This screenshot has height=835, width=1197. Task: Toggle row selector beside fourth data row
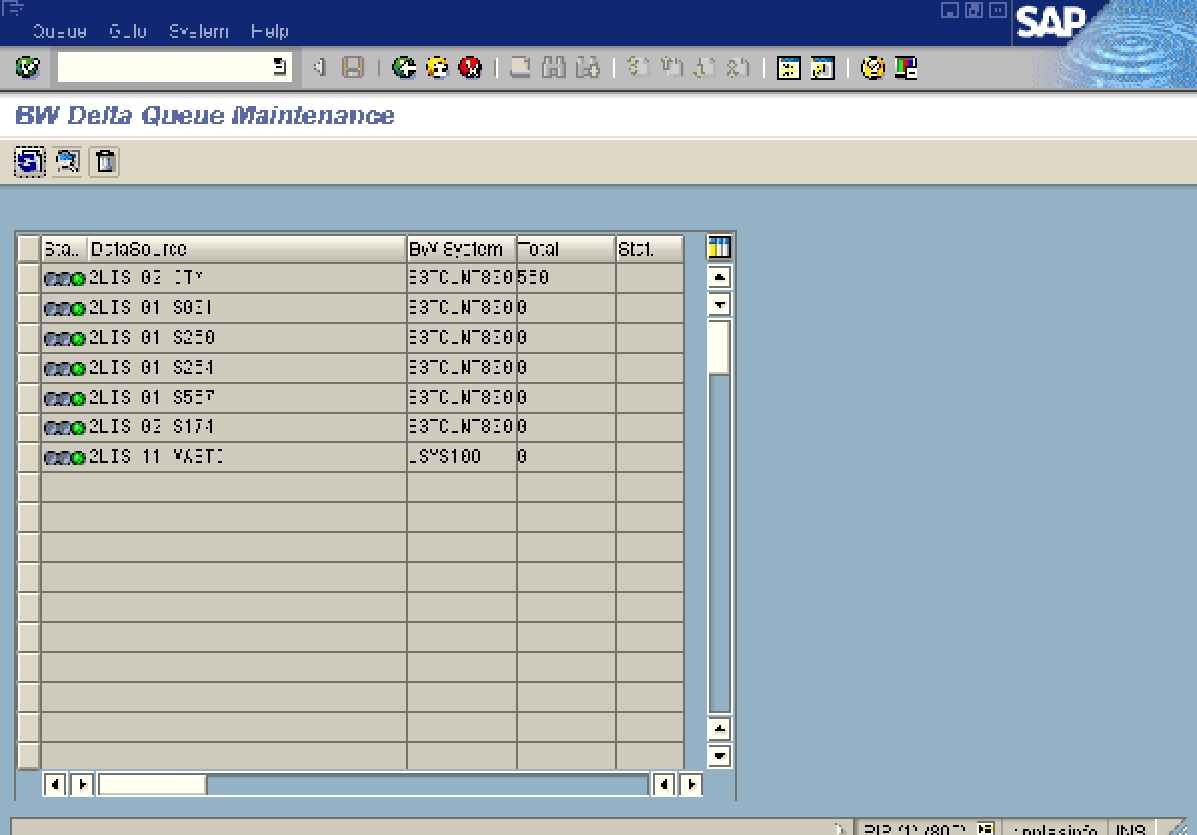(x=28, y=368)
